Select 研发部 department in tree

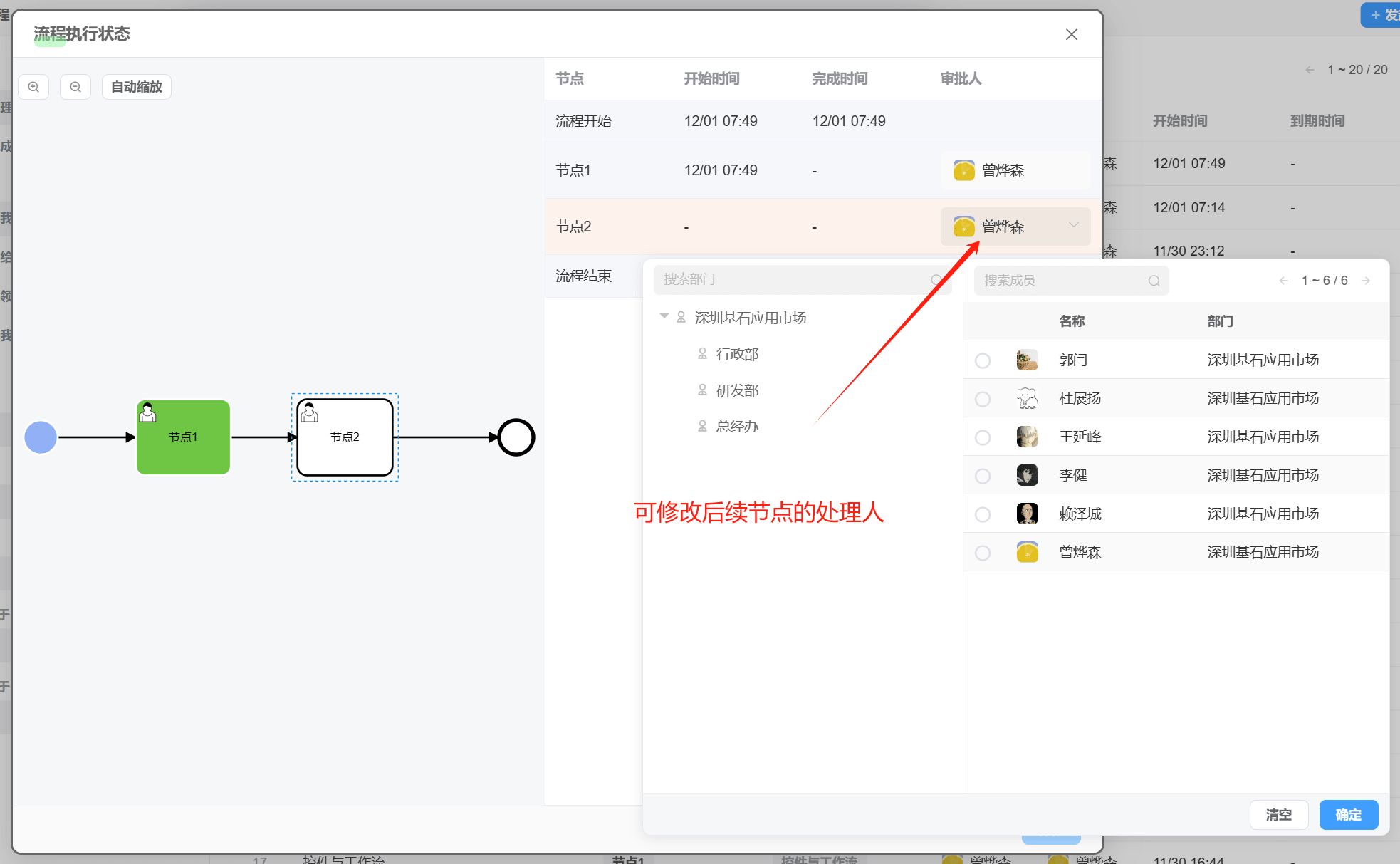(x=737, y=390)
